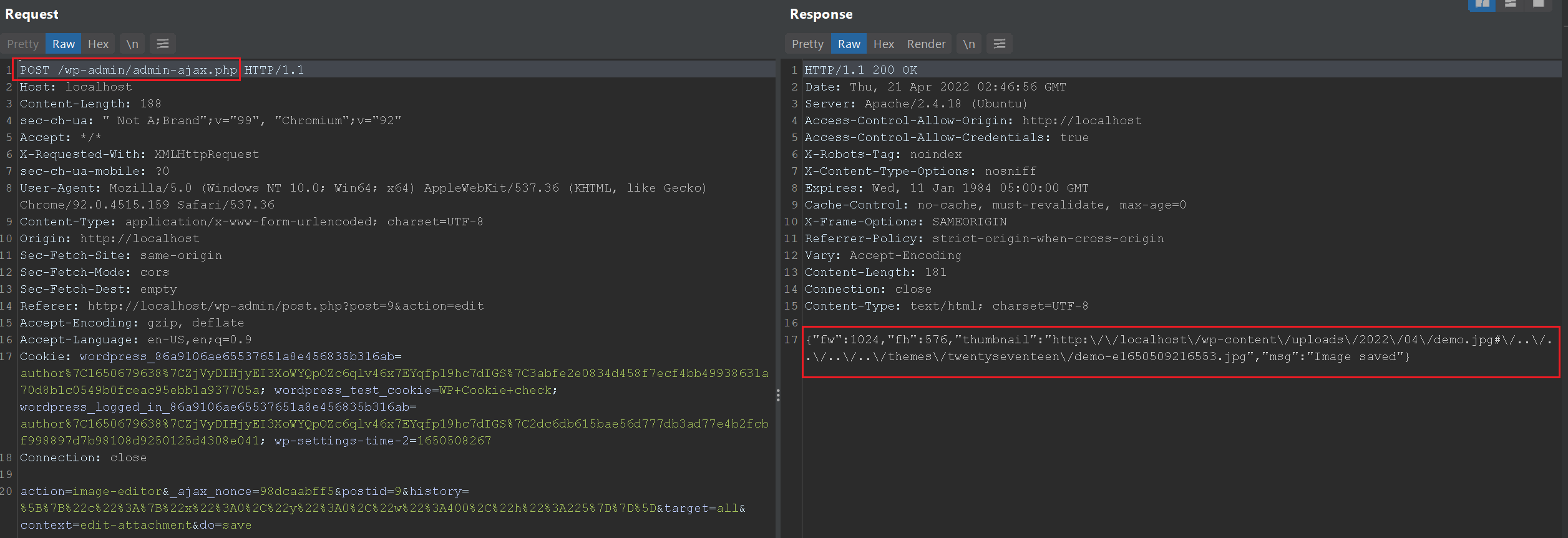Click the response 'Connection: close' header
This screenshot has width=1568, height=538.
point(868,289)
